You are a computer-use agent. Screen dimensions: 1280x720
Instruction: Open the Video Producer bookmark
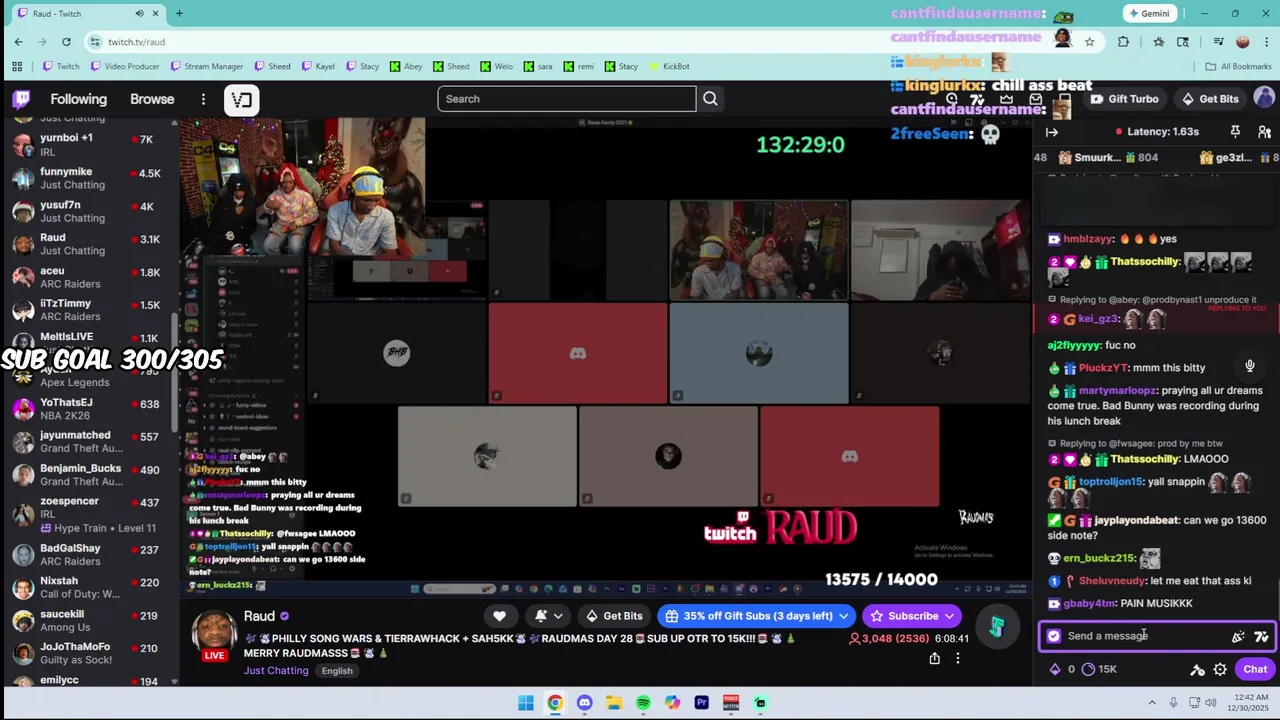pyautogui.click(x=123, y=66)
